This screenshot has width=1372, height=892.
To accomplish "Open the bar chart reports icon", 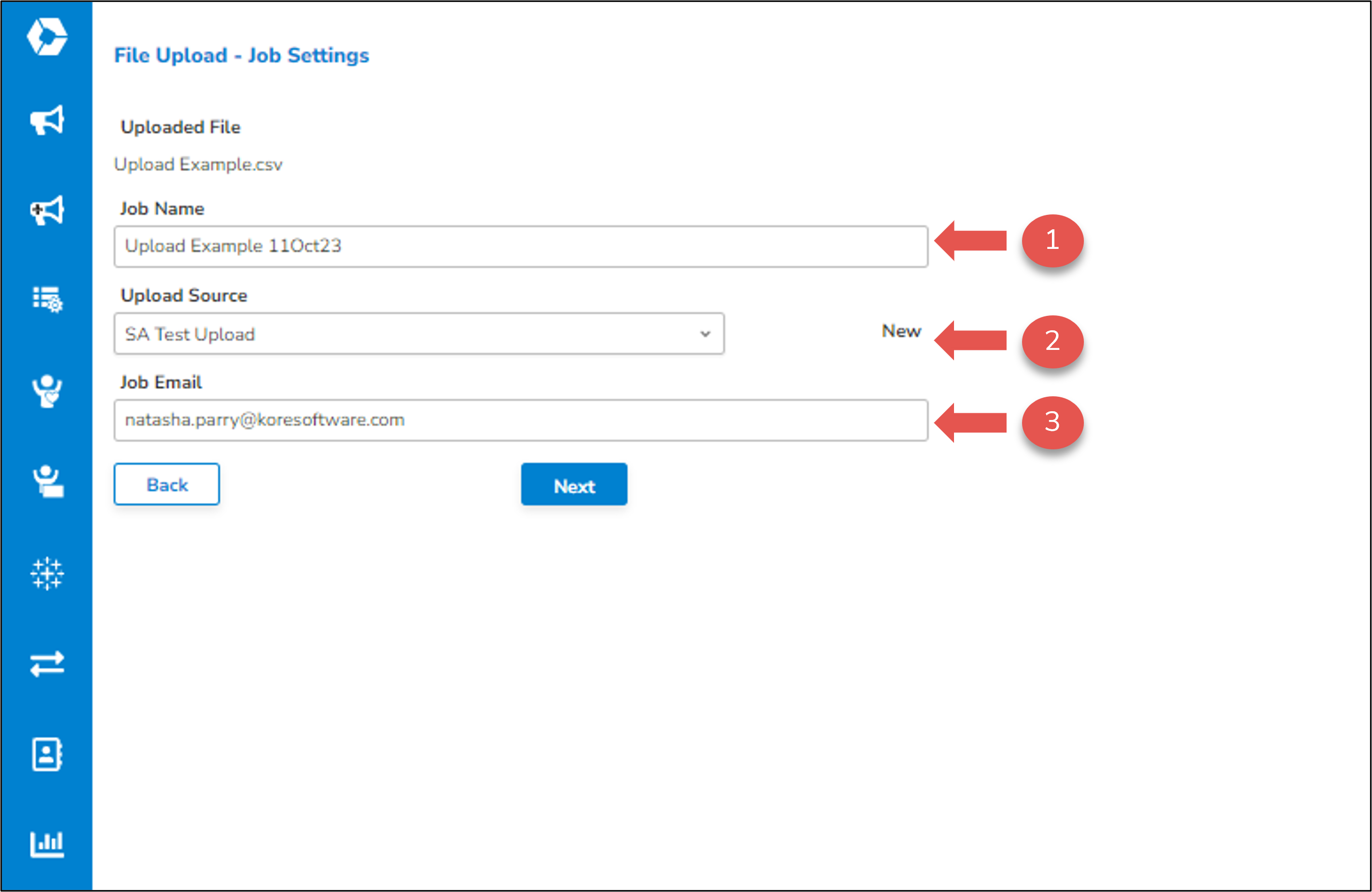I will pyautogui.click(x=47, y=845).
